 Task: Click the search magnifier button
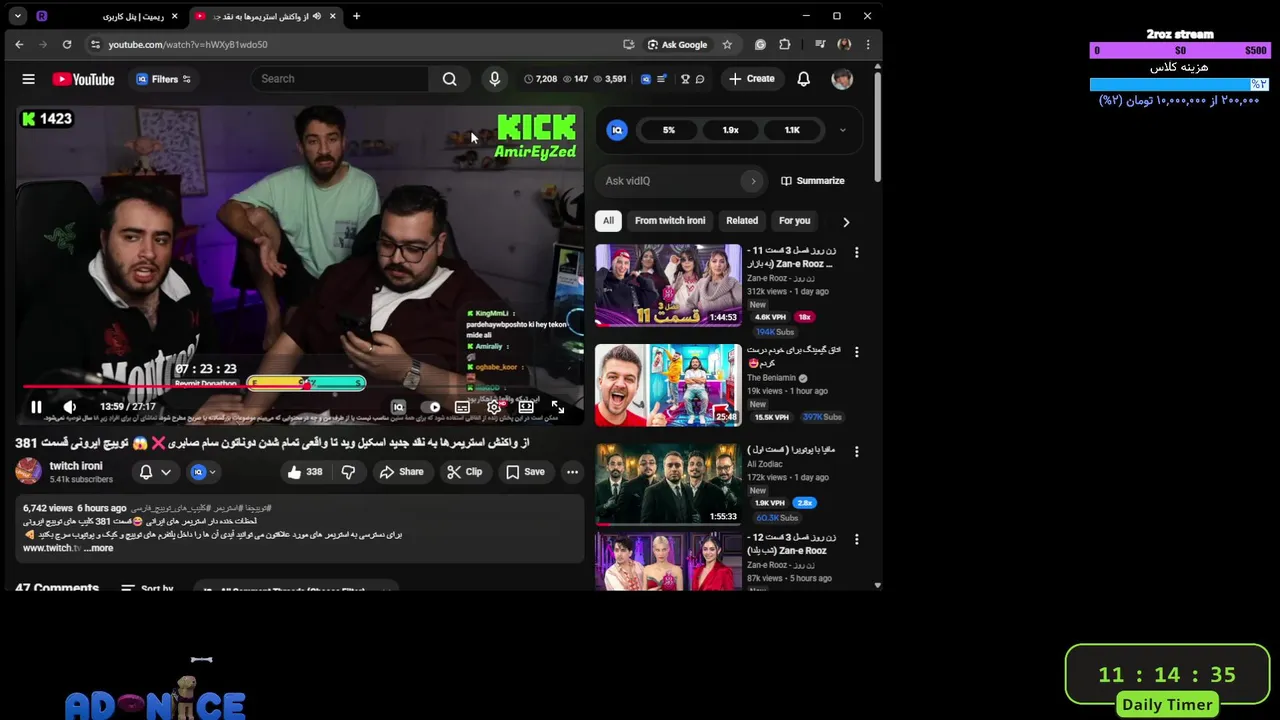tap(450, 79)
